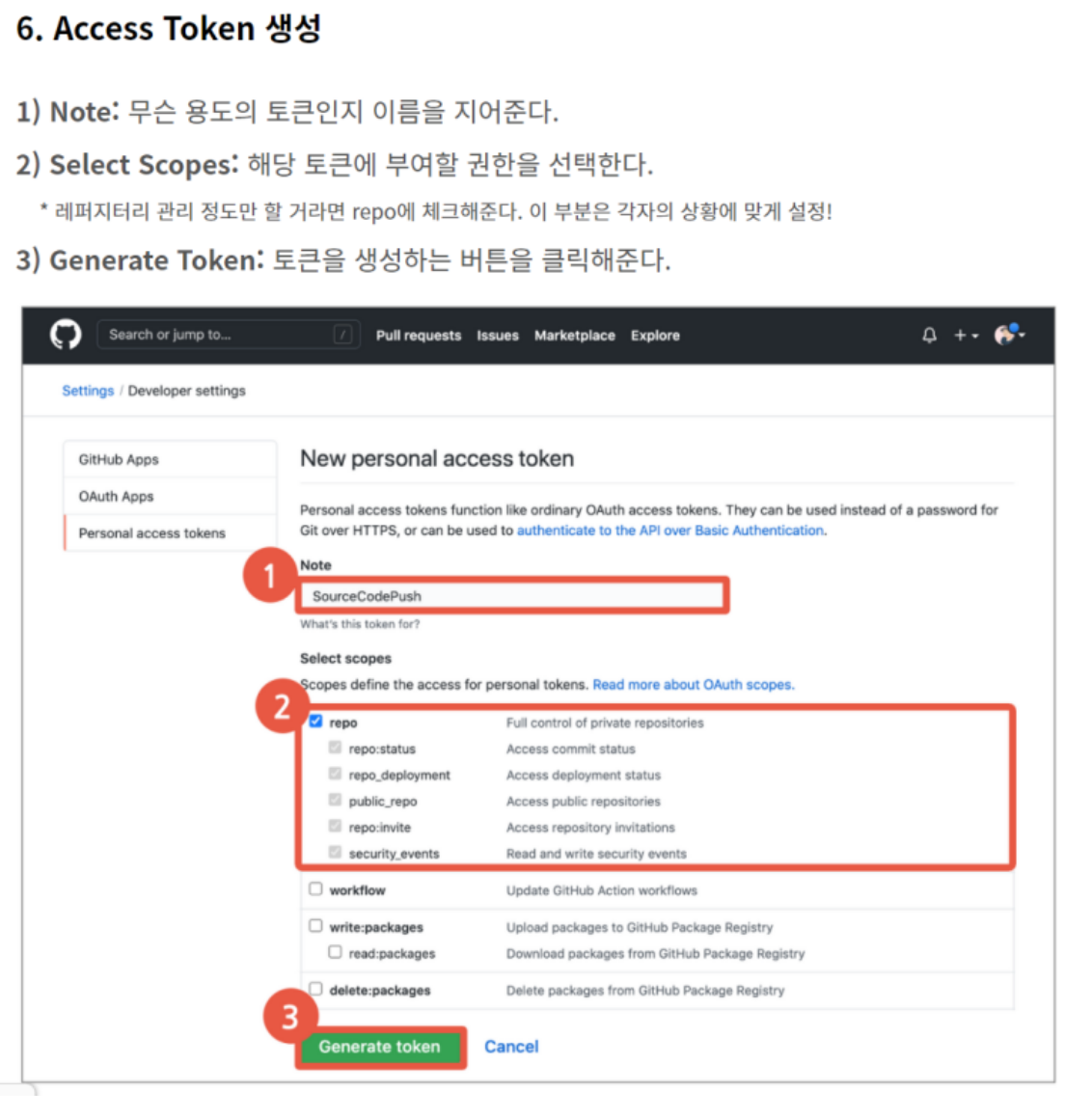Click the green Generate token button
1092x1118 pixels.
pos(379,1046)
